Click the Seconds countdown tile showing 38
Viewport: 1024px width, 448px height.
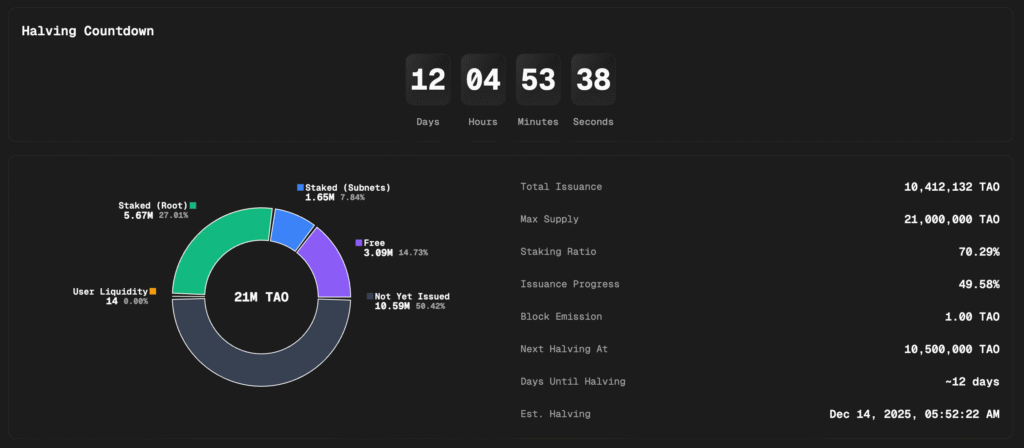[x=593, y=80]
